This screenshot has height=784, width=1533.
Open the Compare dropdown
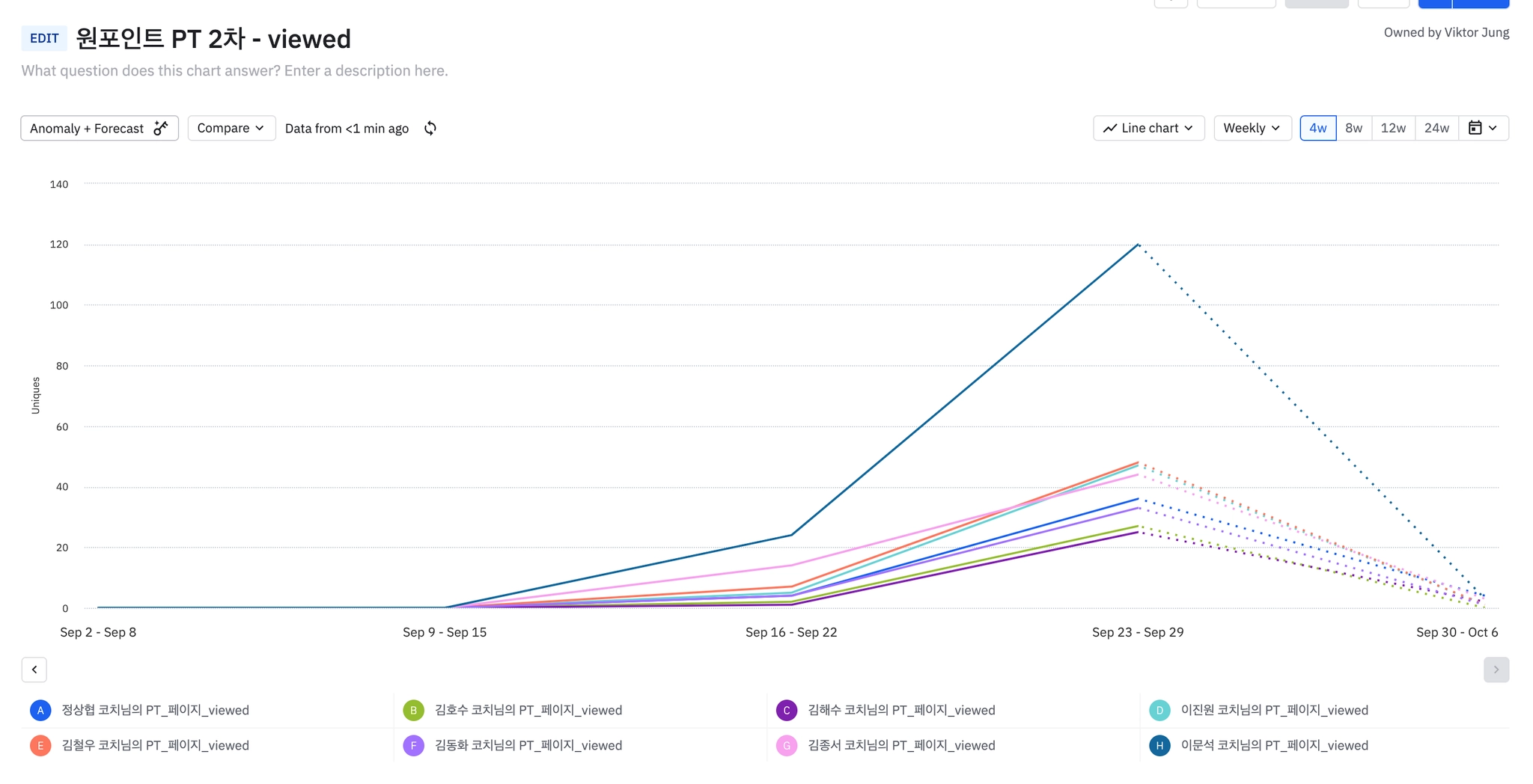pos(231,128)
